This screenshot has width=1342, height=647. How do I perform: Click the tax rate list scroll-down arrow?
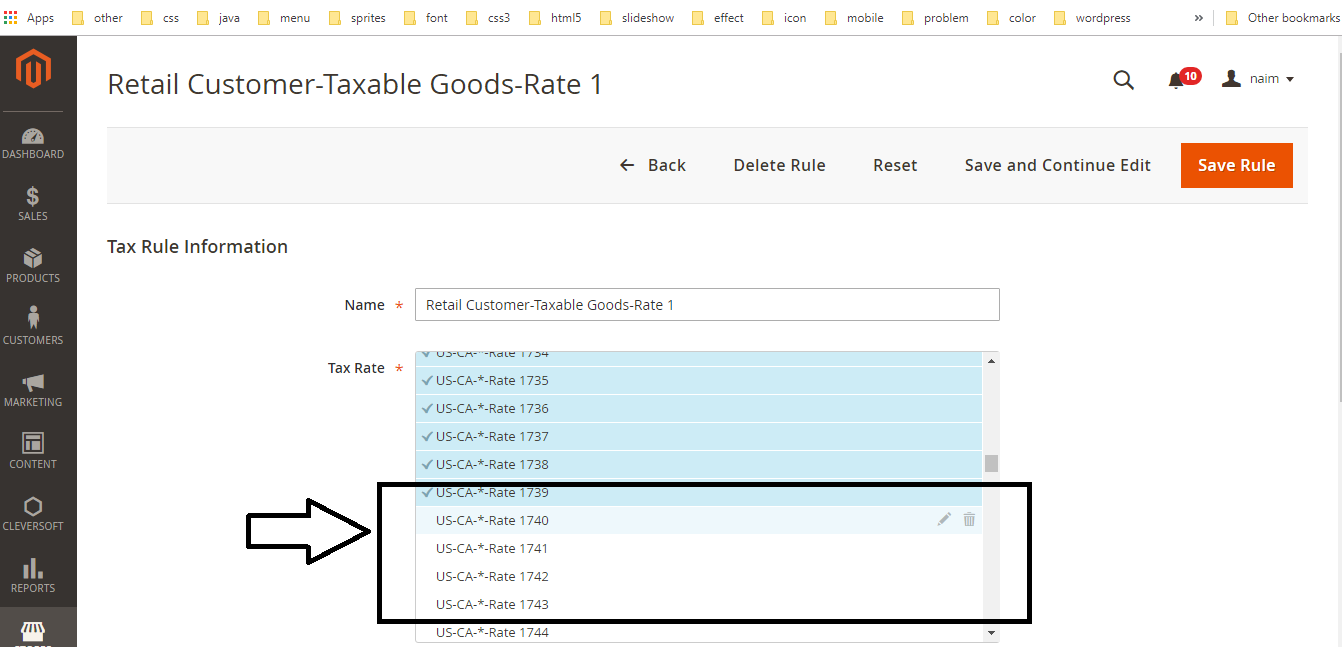point(991,633)
